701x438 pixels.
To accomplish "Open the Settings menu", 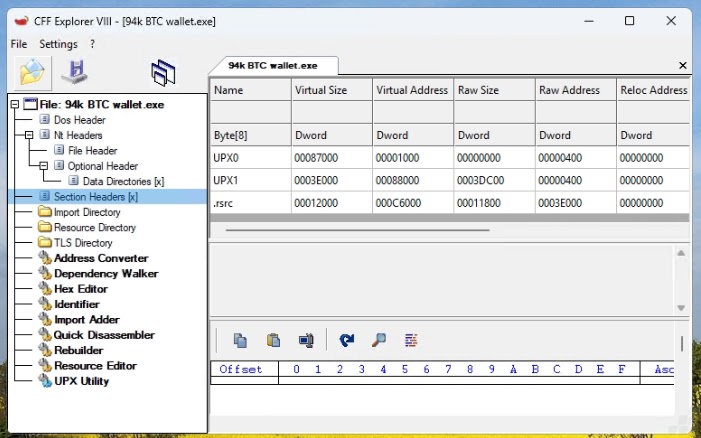I will [58, 44].
